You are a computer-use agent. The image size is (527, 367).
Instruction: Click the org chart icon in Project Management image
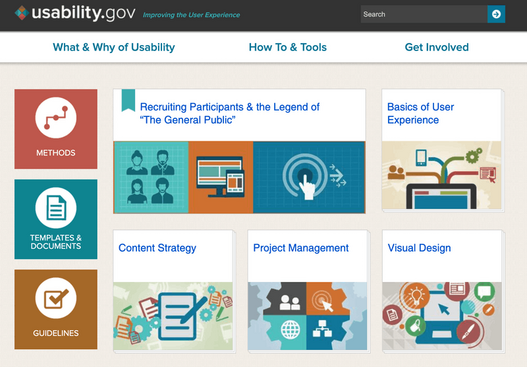coord(322,329)
